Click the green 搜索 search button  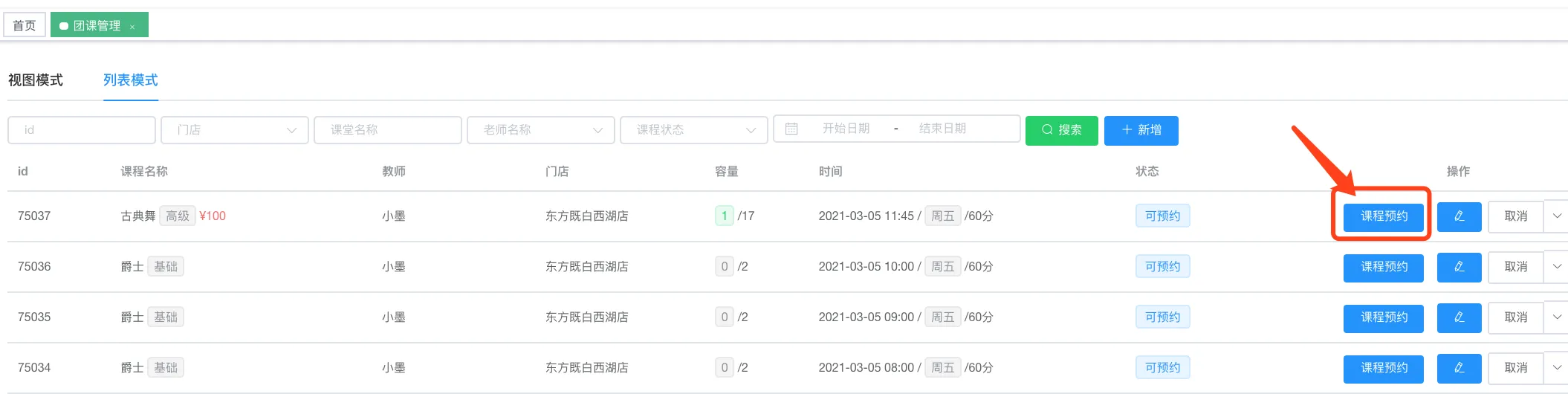[x=1061, y=130]
